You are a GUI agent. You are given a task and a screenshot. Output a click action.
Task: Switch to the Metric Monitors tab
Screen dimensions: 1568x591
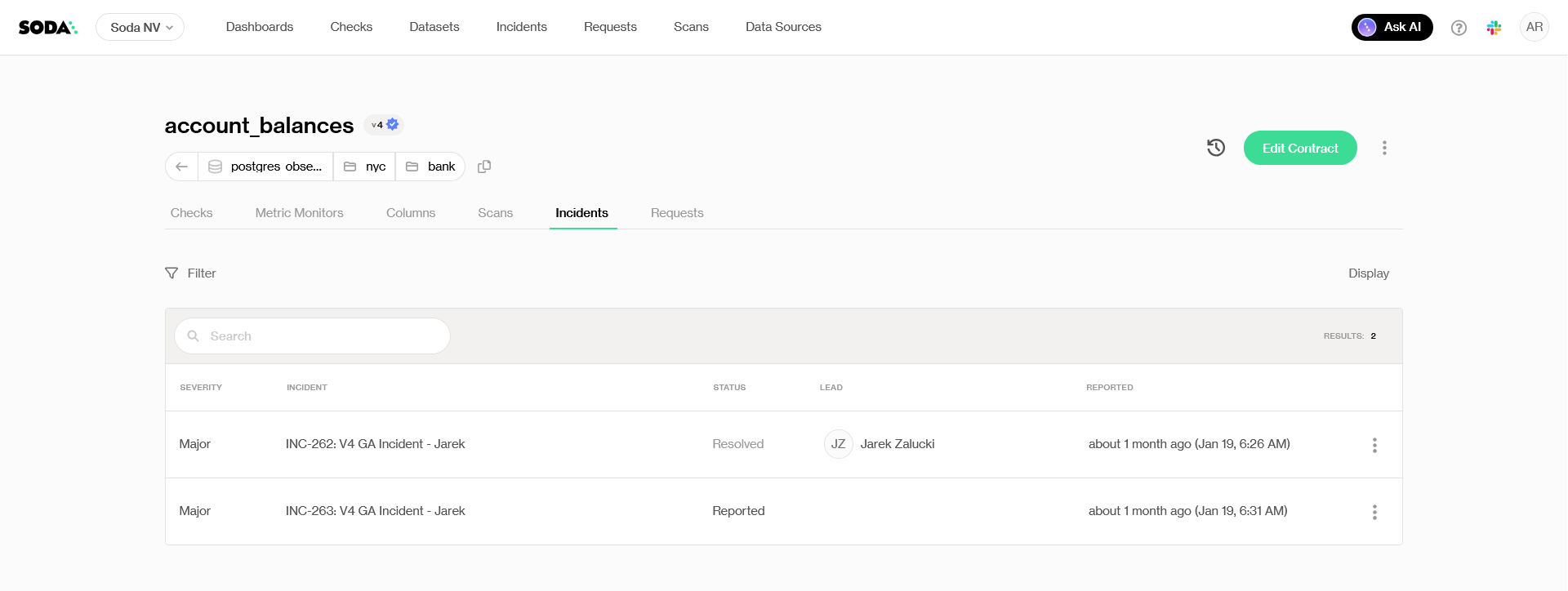pyautogui.click(x=299, y=213)
